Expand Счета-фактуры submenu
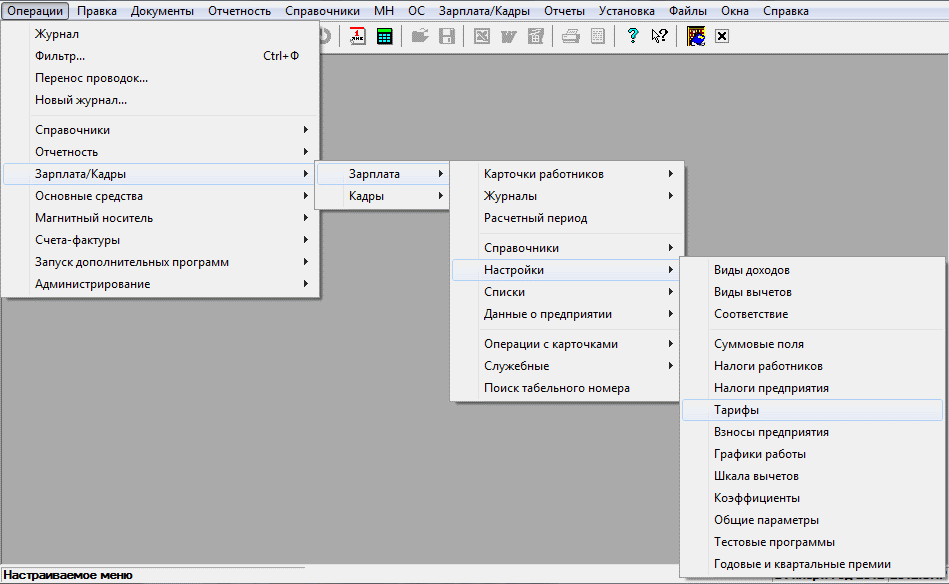This screenshot has width=949, height=584. coord(160,240)
